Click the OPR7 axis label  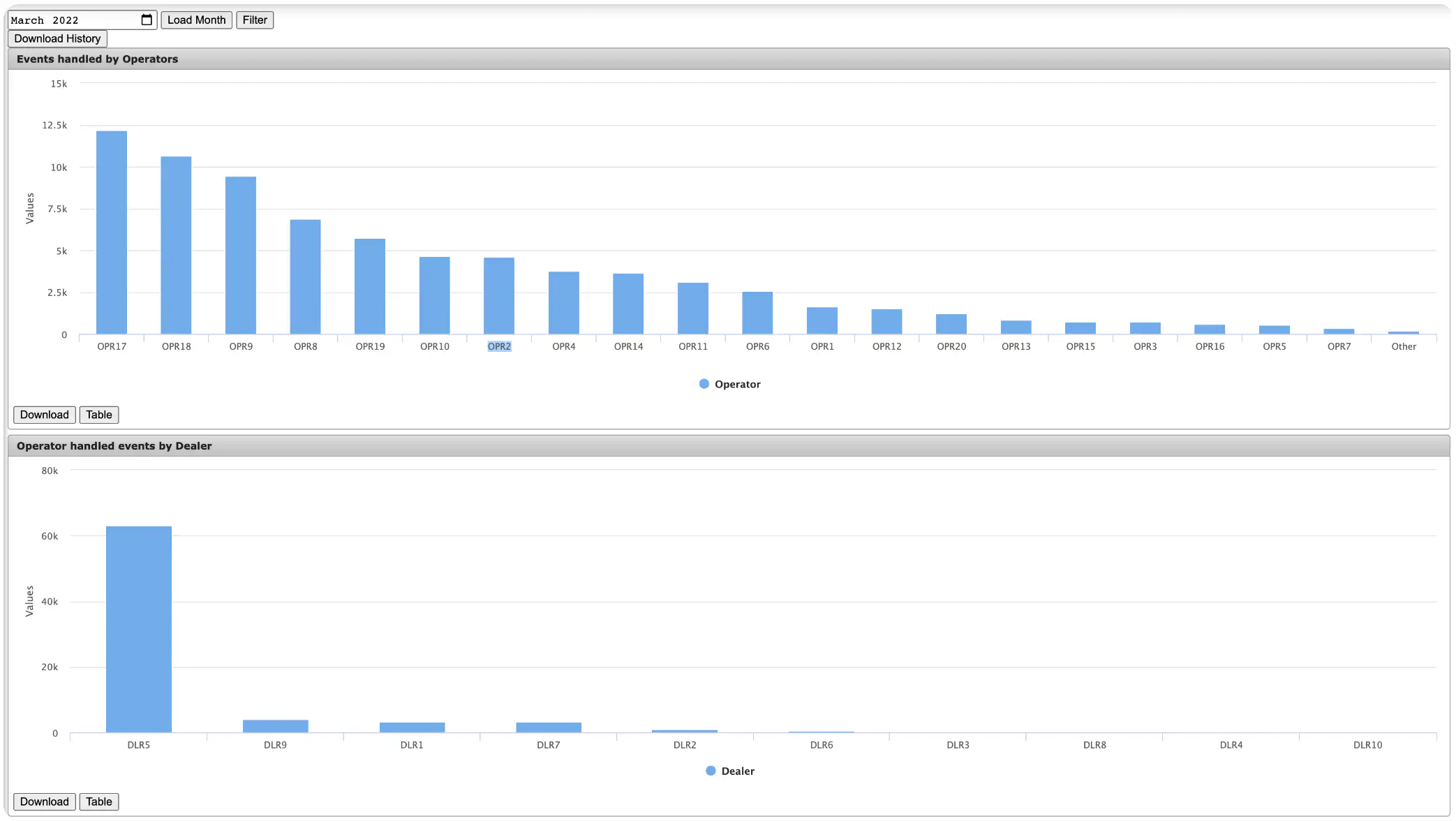point(1339,346)
